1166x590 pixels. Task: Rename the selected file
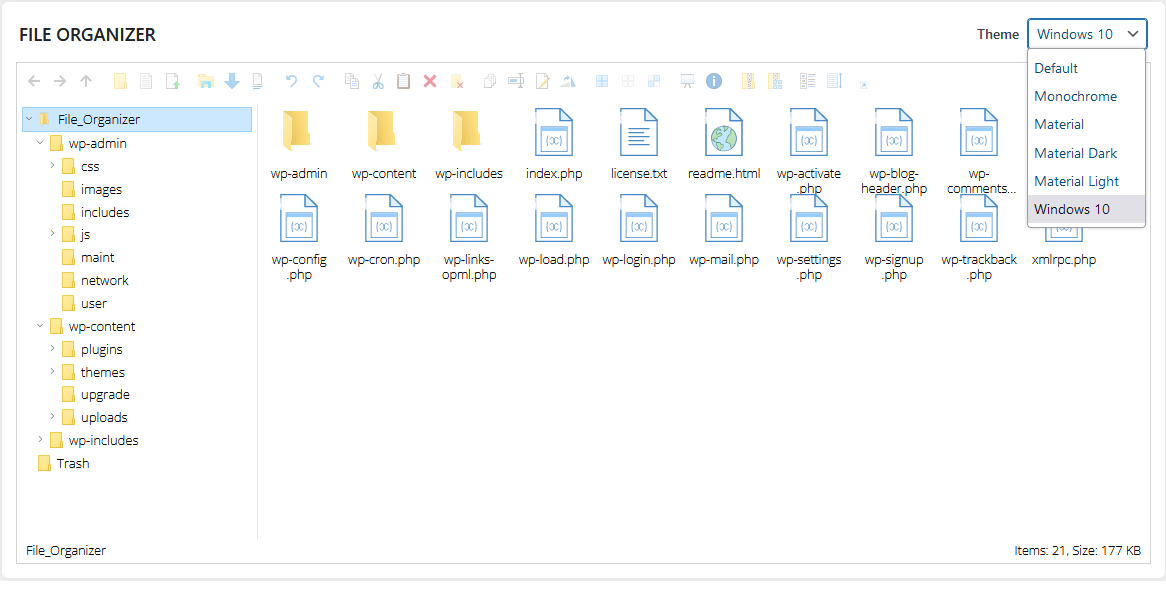pos(516,81)
